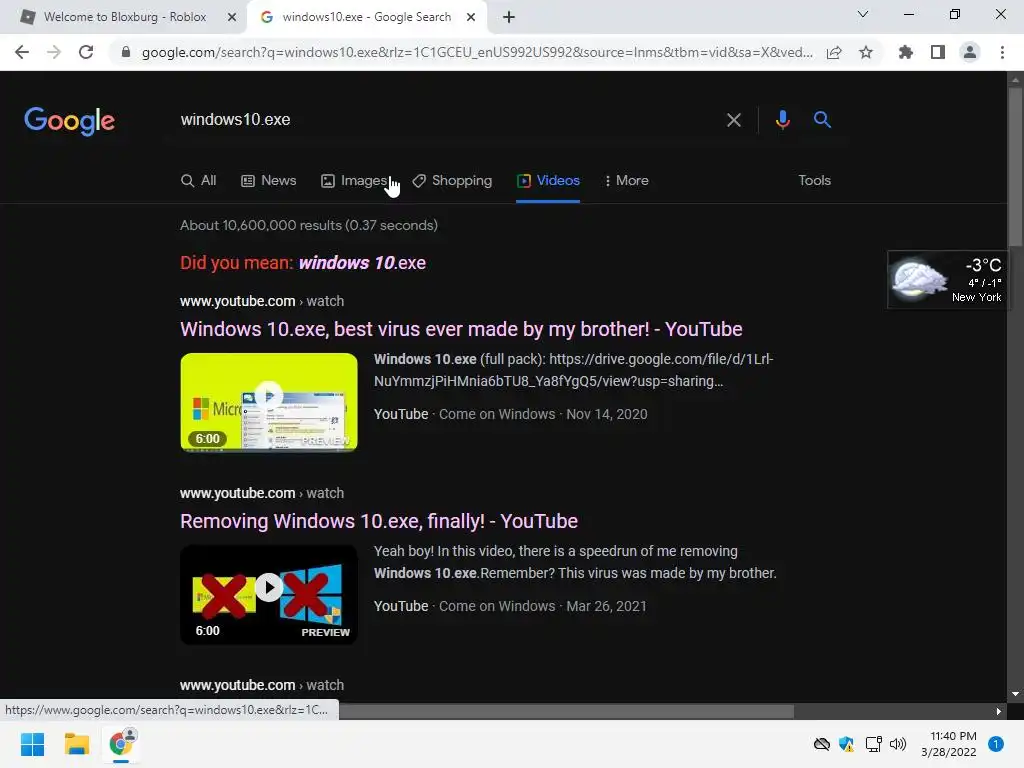Open 'Windows 10.exe, best virus ever made' result

coord(461,329)
